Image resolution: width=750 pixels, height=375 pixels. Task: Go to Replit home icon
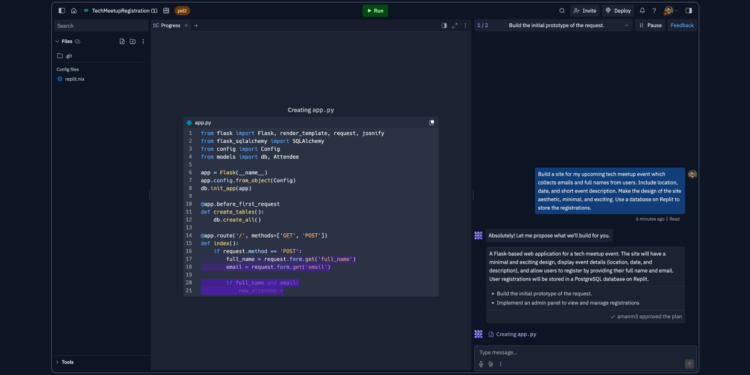pyautogui.click(x=74, y=11)
